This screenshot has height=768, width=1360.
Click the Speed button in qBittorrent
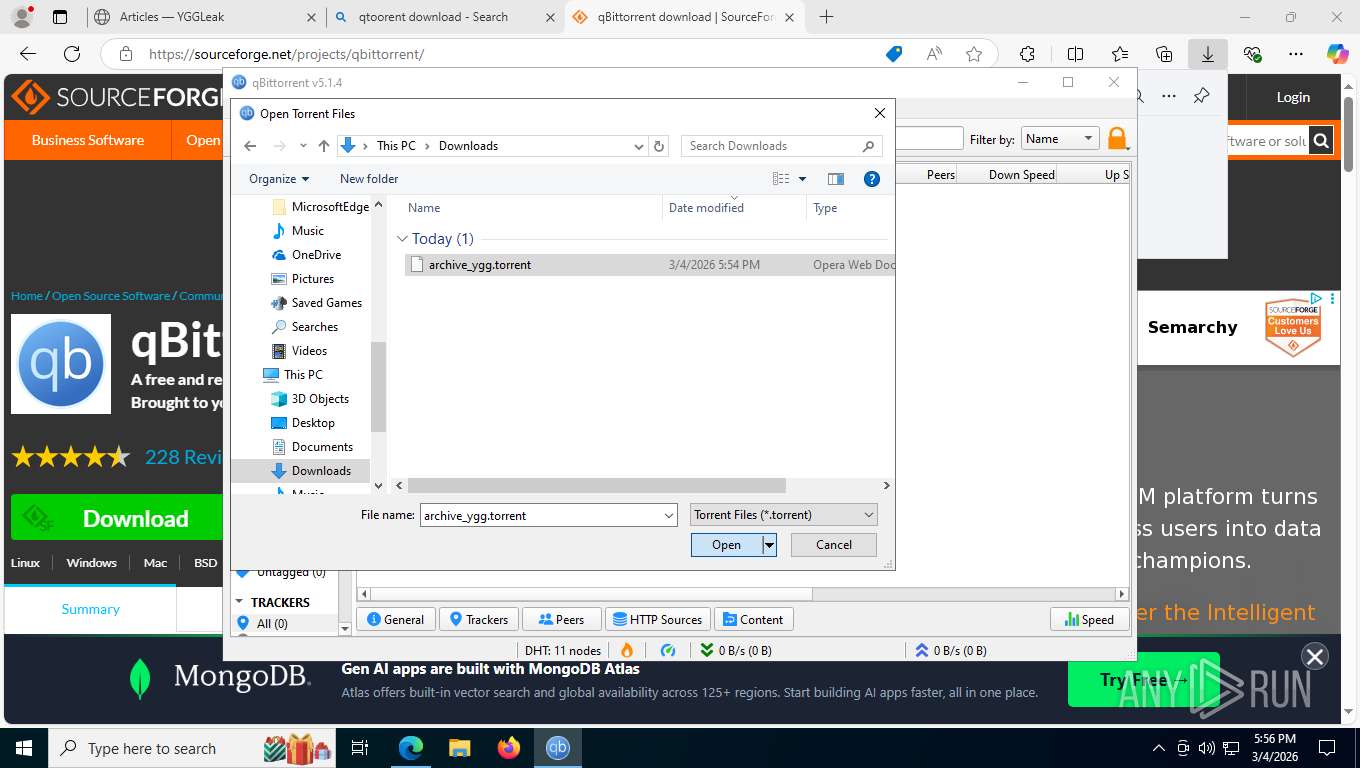pos(1089,620)
